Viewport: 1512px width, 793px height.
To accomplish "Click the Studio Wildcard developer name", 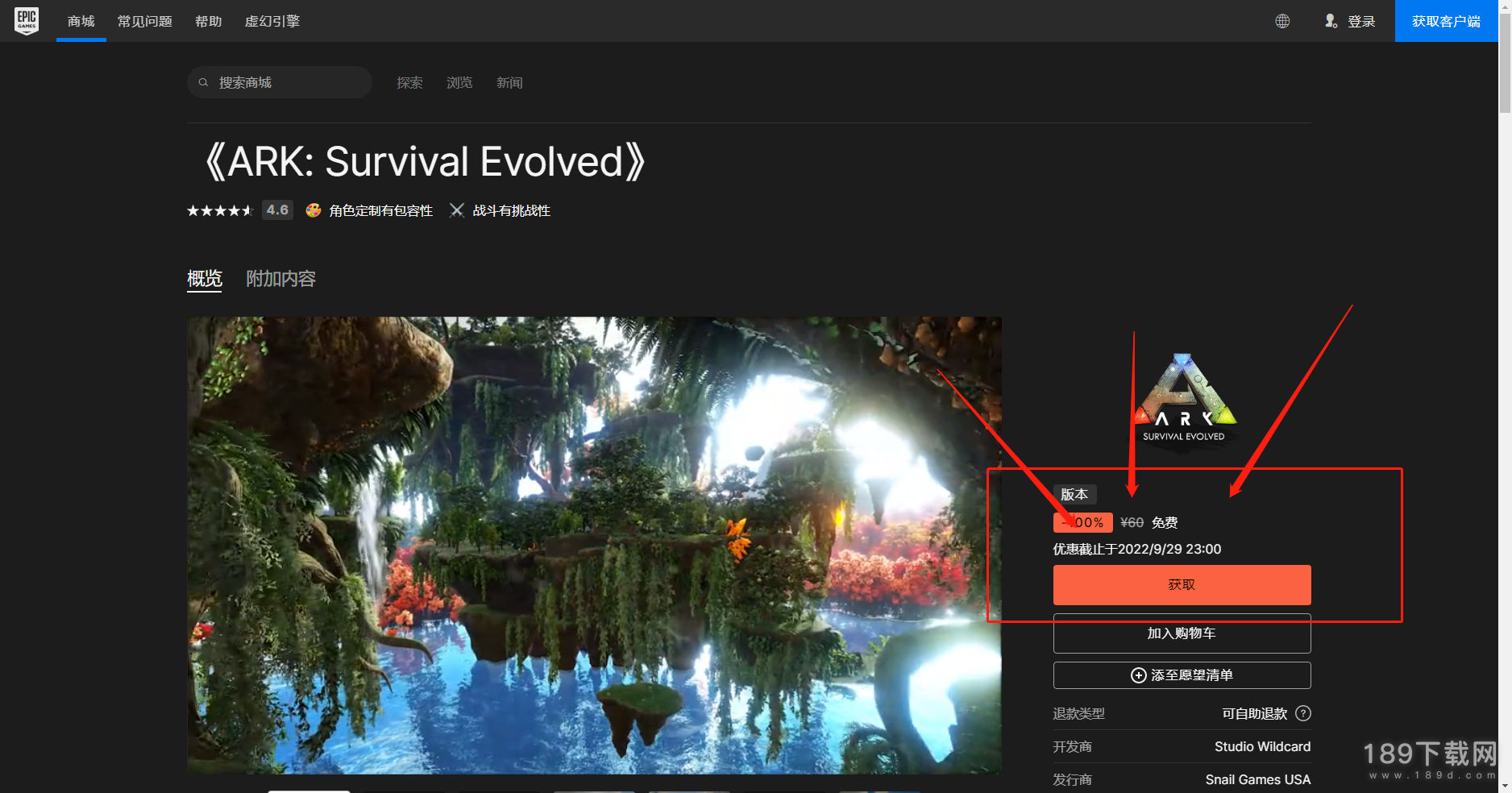I will click(x=1263, y=746).
